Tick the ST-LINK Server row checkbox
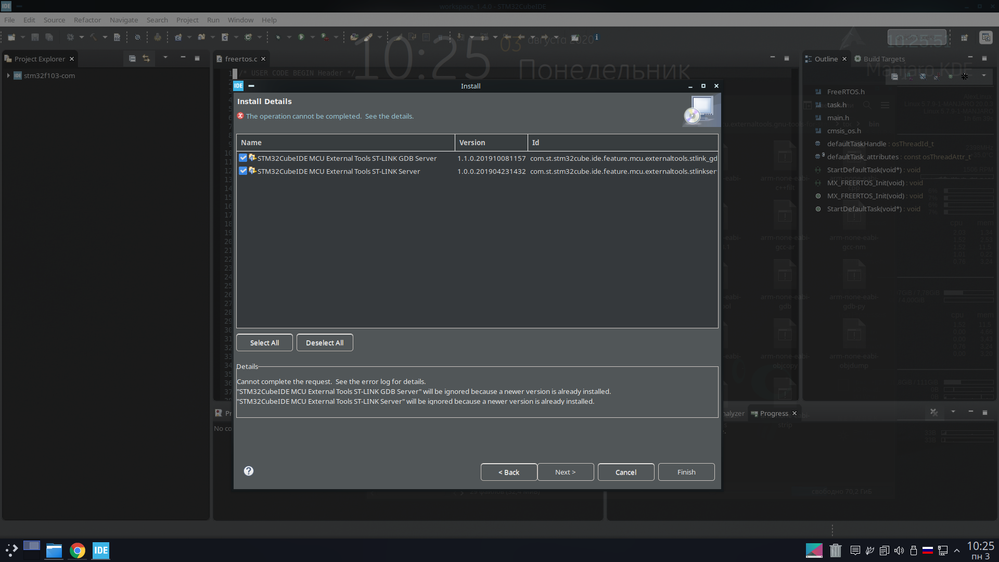 click(x=243, y=171)
